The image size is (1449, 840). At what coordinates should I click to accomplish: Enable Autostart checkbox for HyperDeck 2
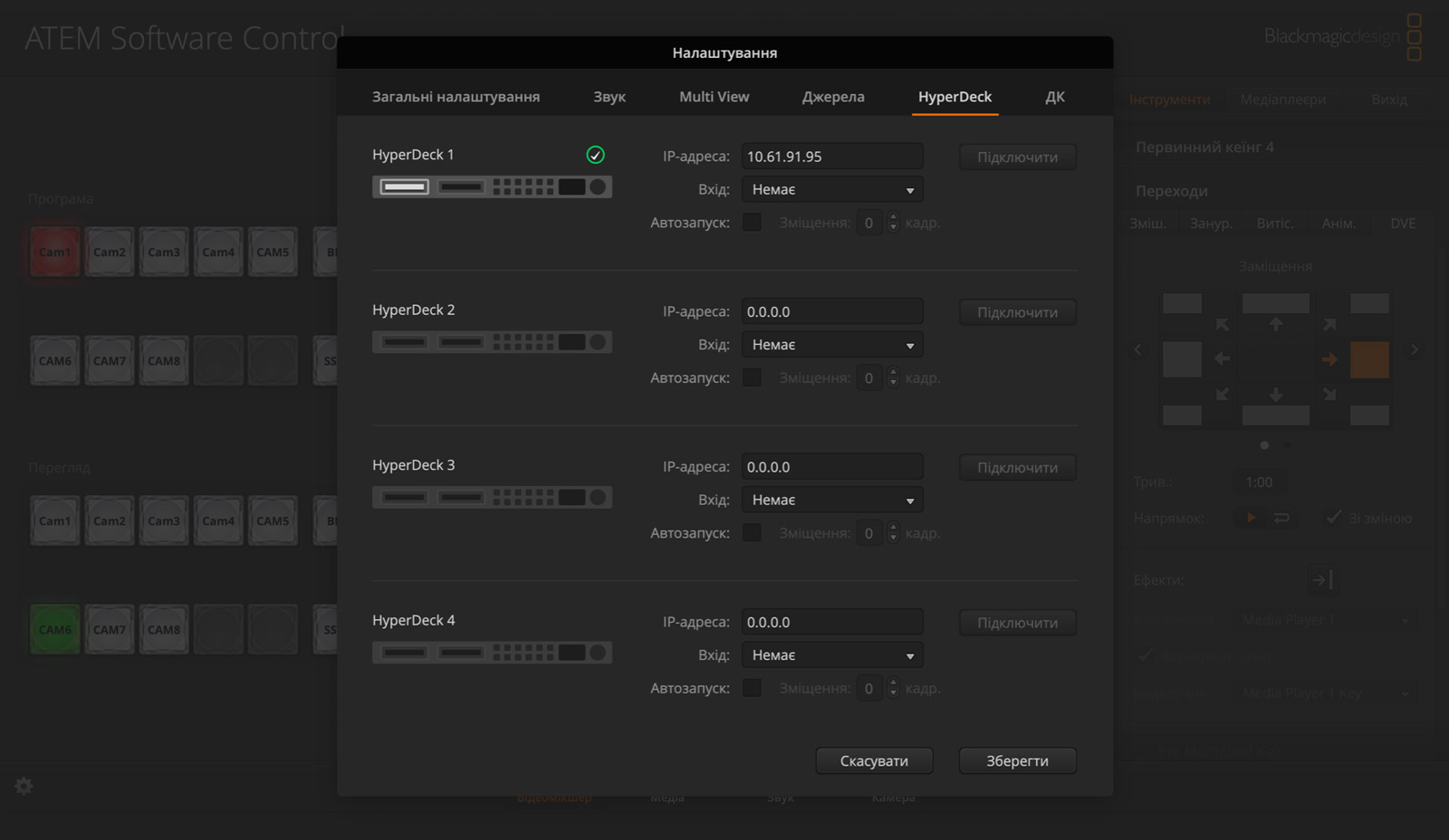click(752, 377)
